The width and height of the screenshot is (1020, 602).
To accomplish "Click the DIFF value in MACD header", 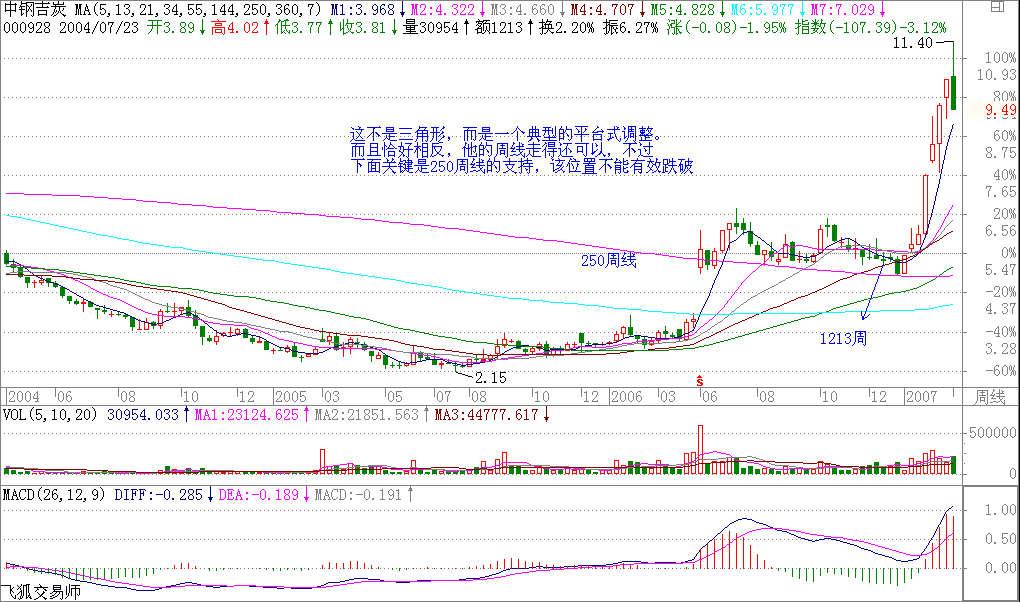I will click(x=158, y=494).
